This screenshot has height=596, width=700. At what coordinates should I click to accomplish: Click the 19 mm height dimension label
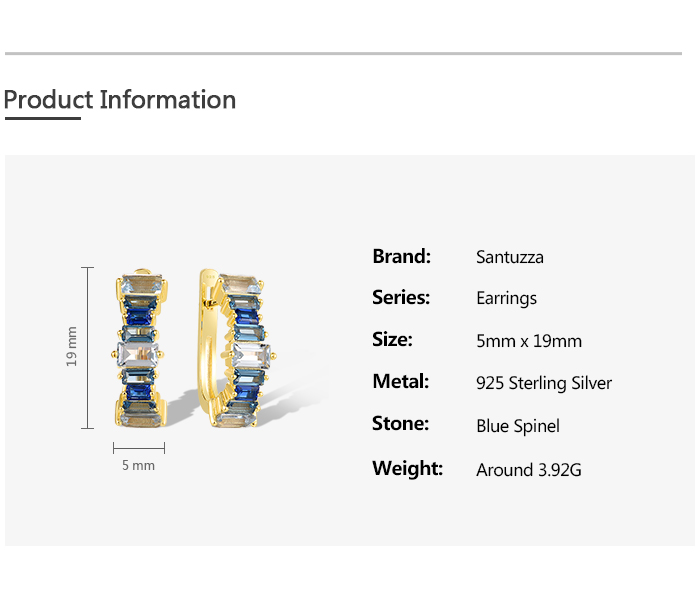click(71, 346)
